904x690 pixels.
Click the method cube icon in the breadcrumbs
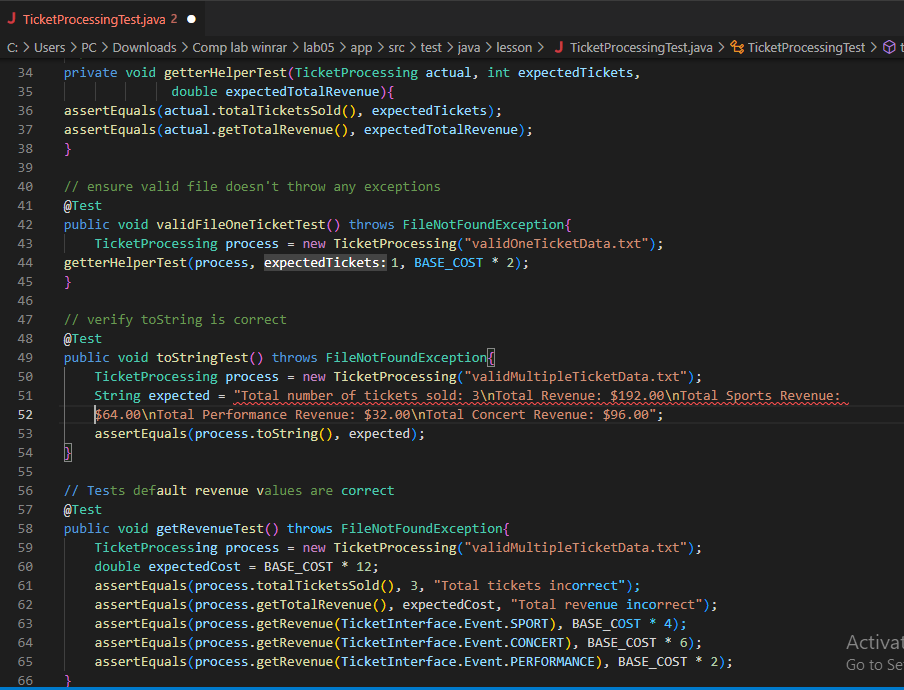point(890,47)
